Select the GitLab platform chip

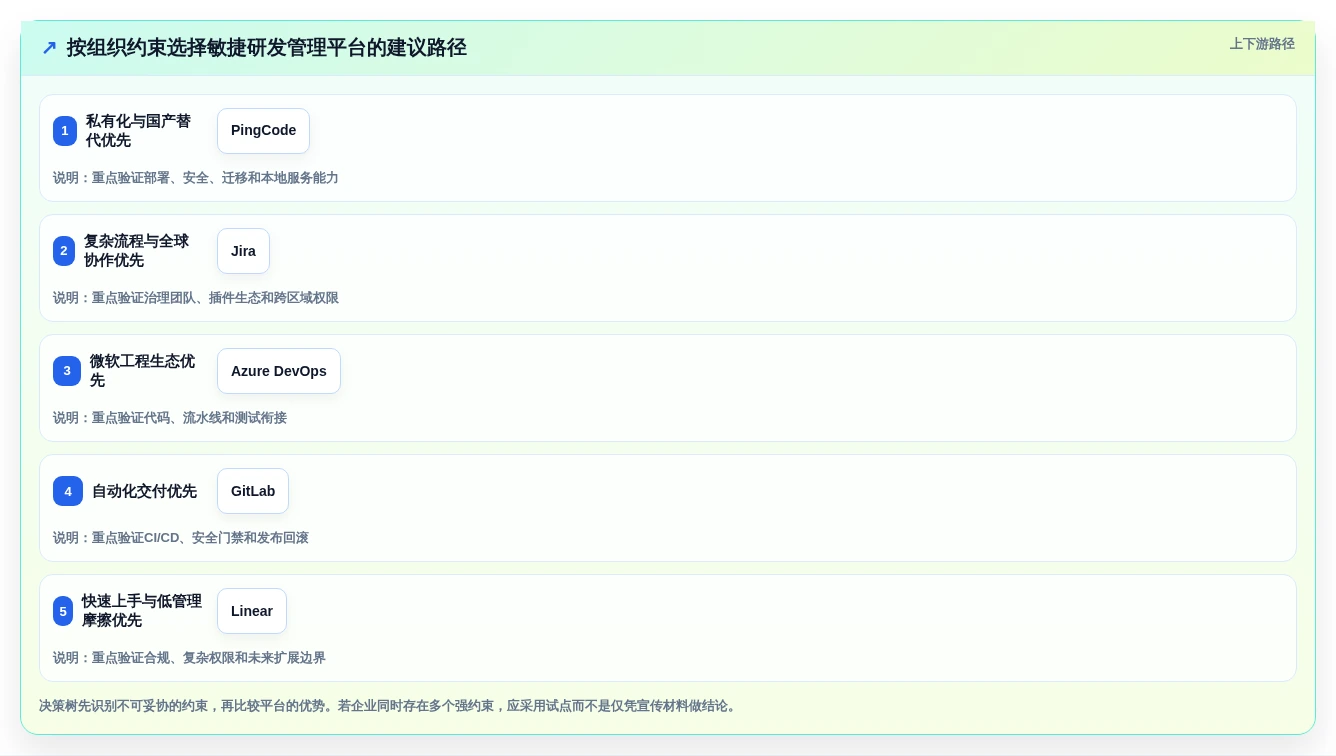(253, 491)
